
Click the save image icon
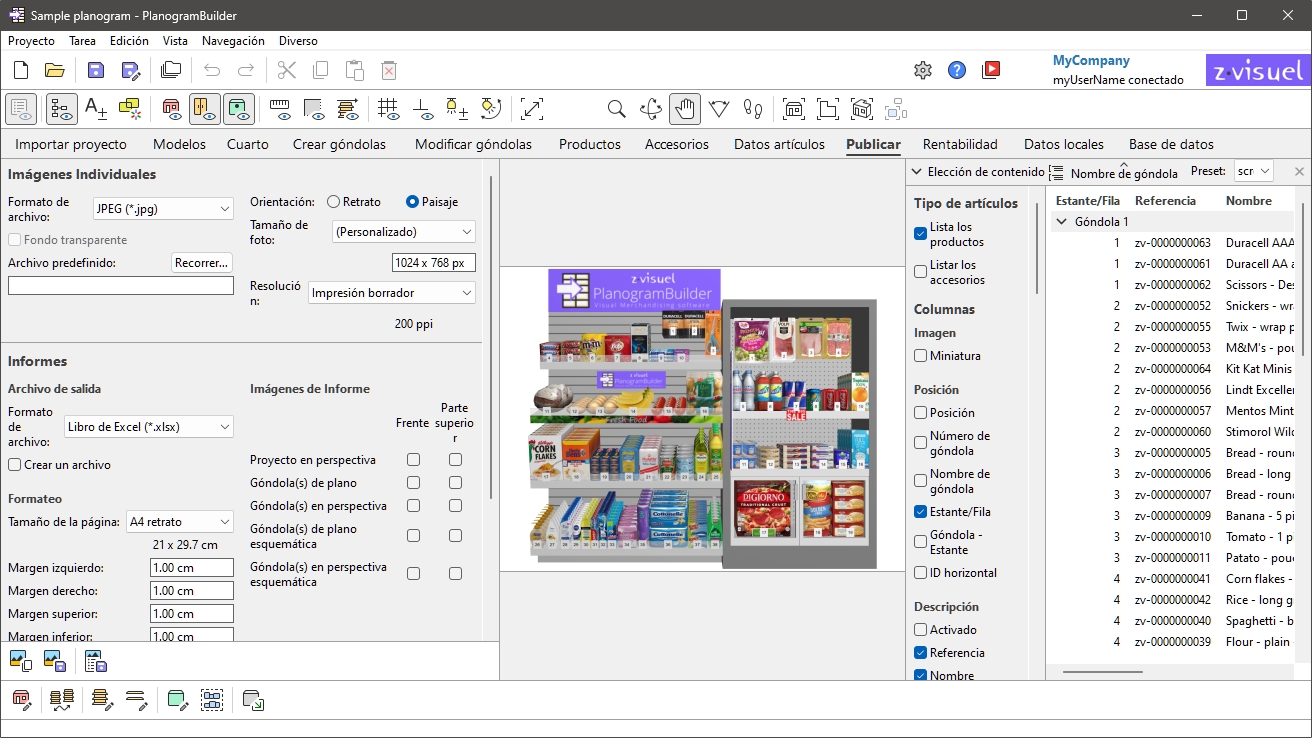[x=54, y=661]
